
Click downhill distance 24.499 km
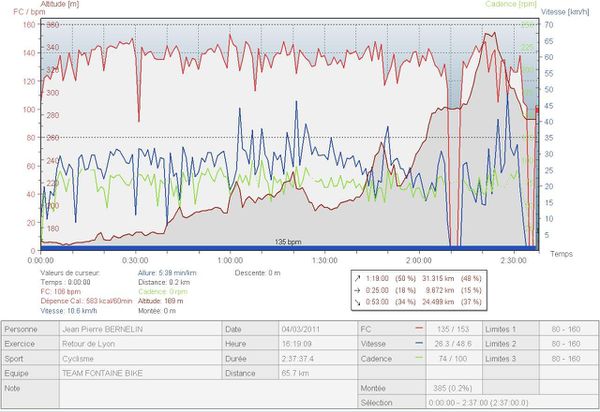point(438,302)
